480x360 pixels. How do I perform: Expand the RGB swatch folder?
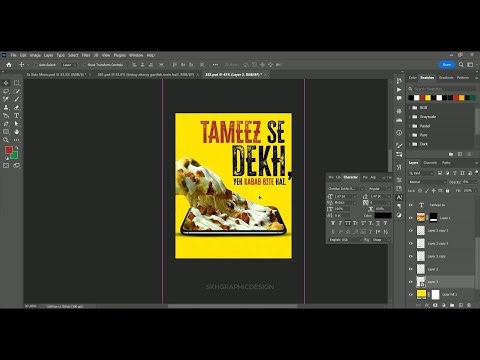click(x=410, y=108)
